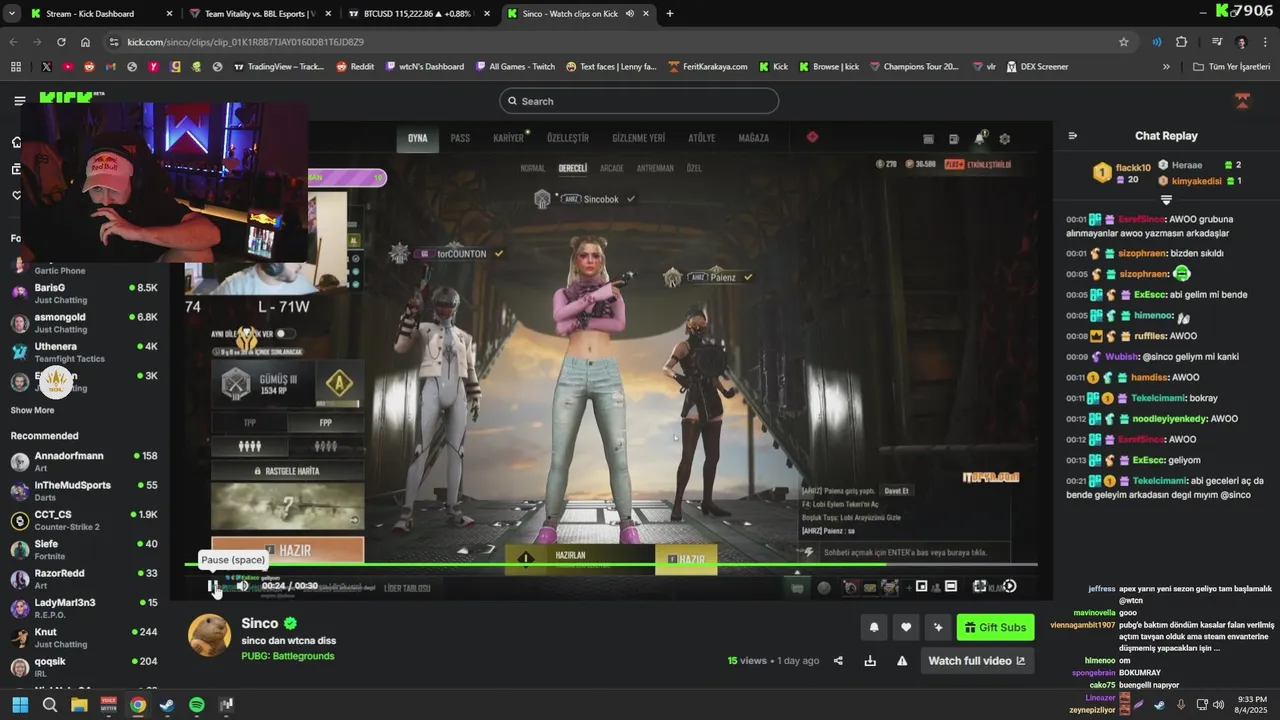Screen dimensions: 1280x720
Task: Click the sparkle subscribe icon
Action: pos(938,627)
